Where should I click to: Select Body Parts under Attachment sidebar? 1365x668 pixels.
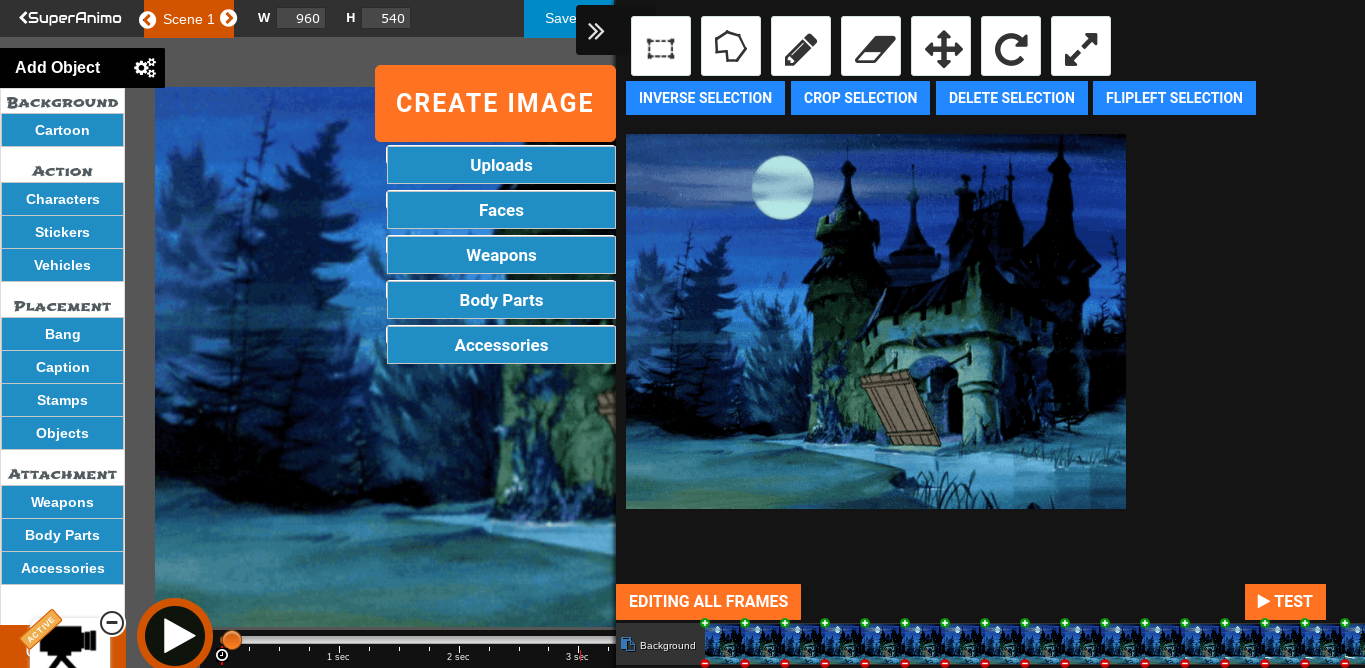tap(62, 535)
